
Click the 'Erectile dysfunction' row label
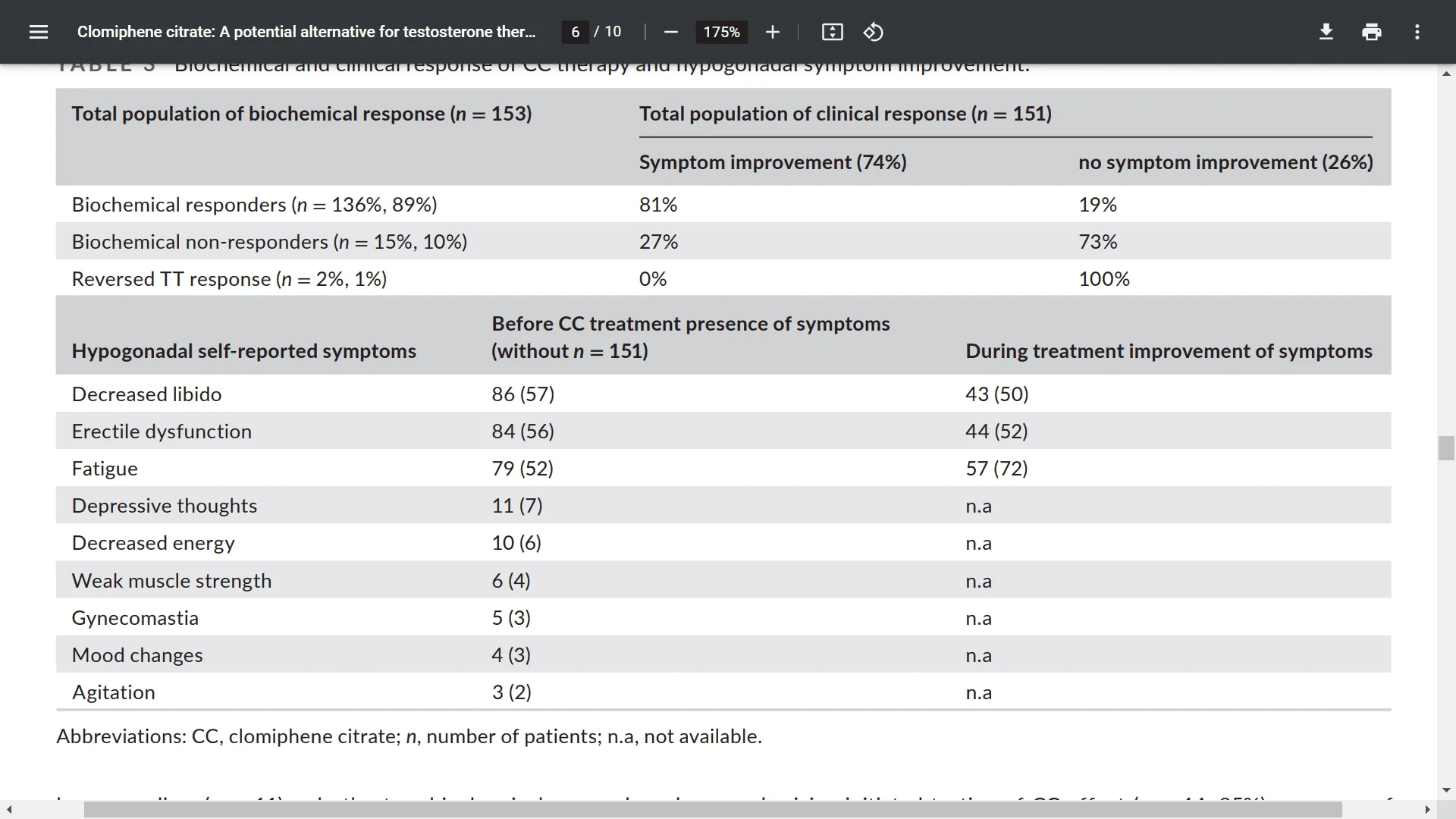[x=162, y=431]
